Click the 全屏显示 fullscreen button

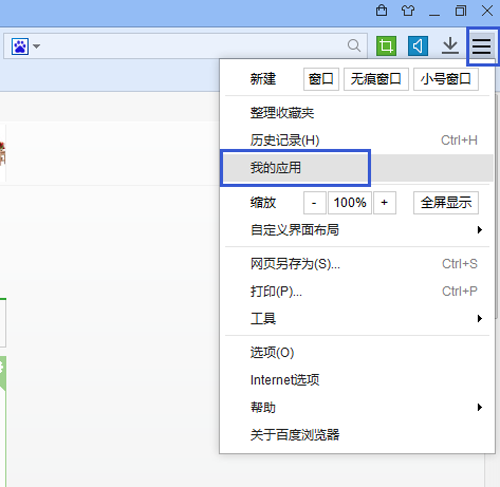click(x=446, y=203)
